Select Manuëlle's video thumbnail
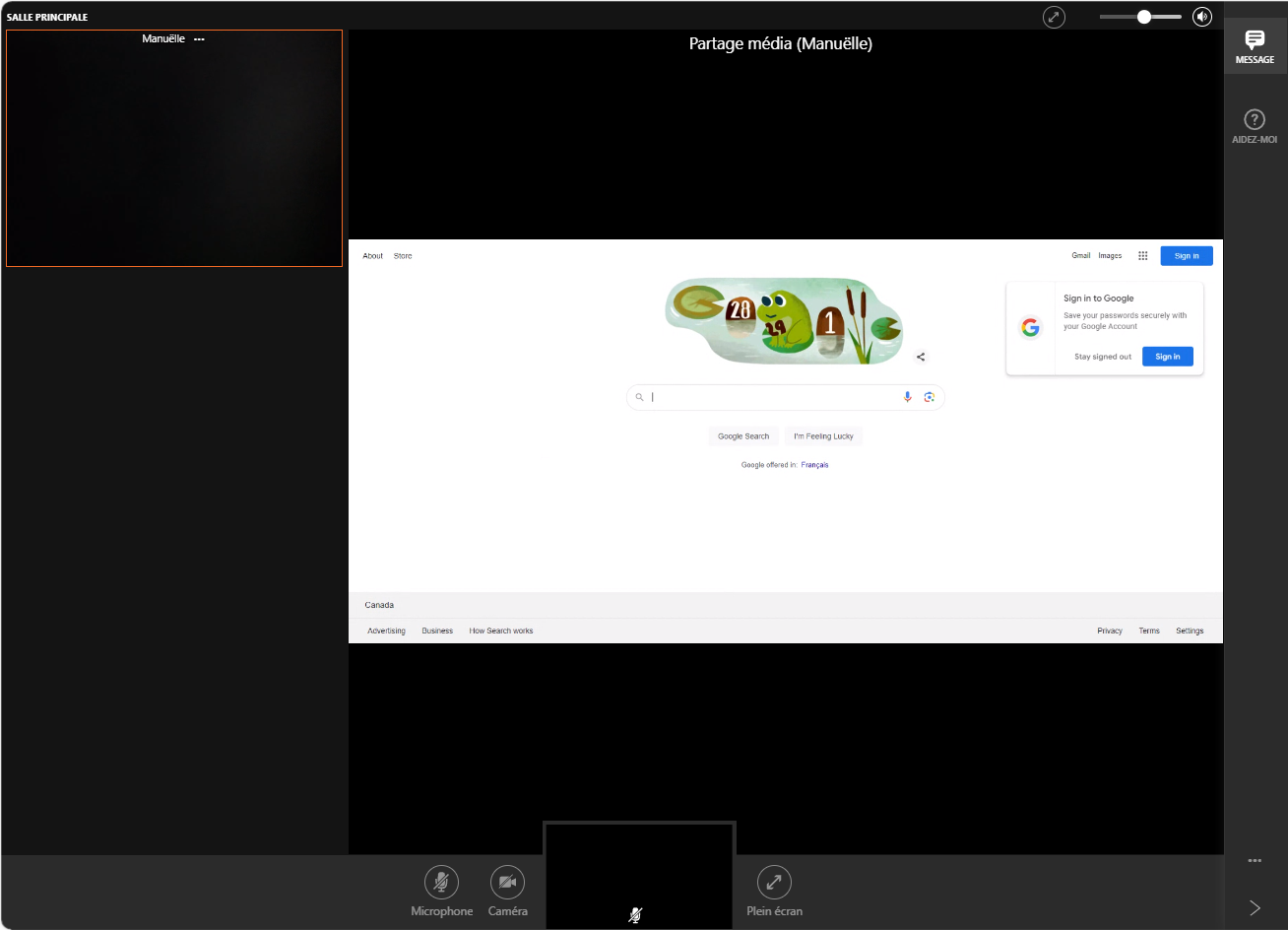Viewport: 1288px width, 930px height. pos(174,149)
